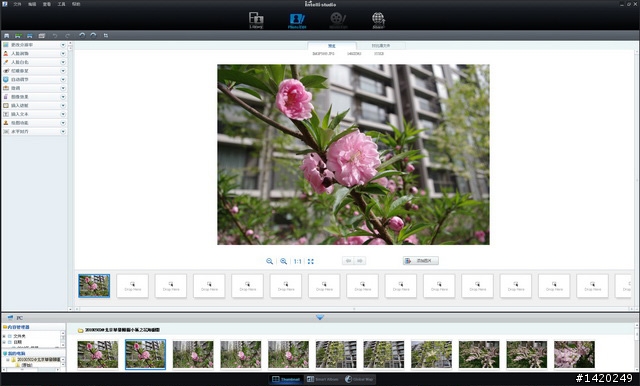Select the last pink blossom close-up thumbnail
Viewport: 640px width, 386px height.
[574, 354]
